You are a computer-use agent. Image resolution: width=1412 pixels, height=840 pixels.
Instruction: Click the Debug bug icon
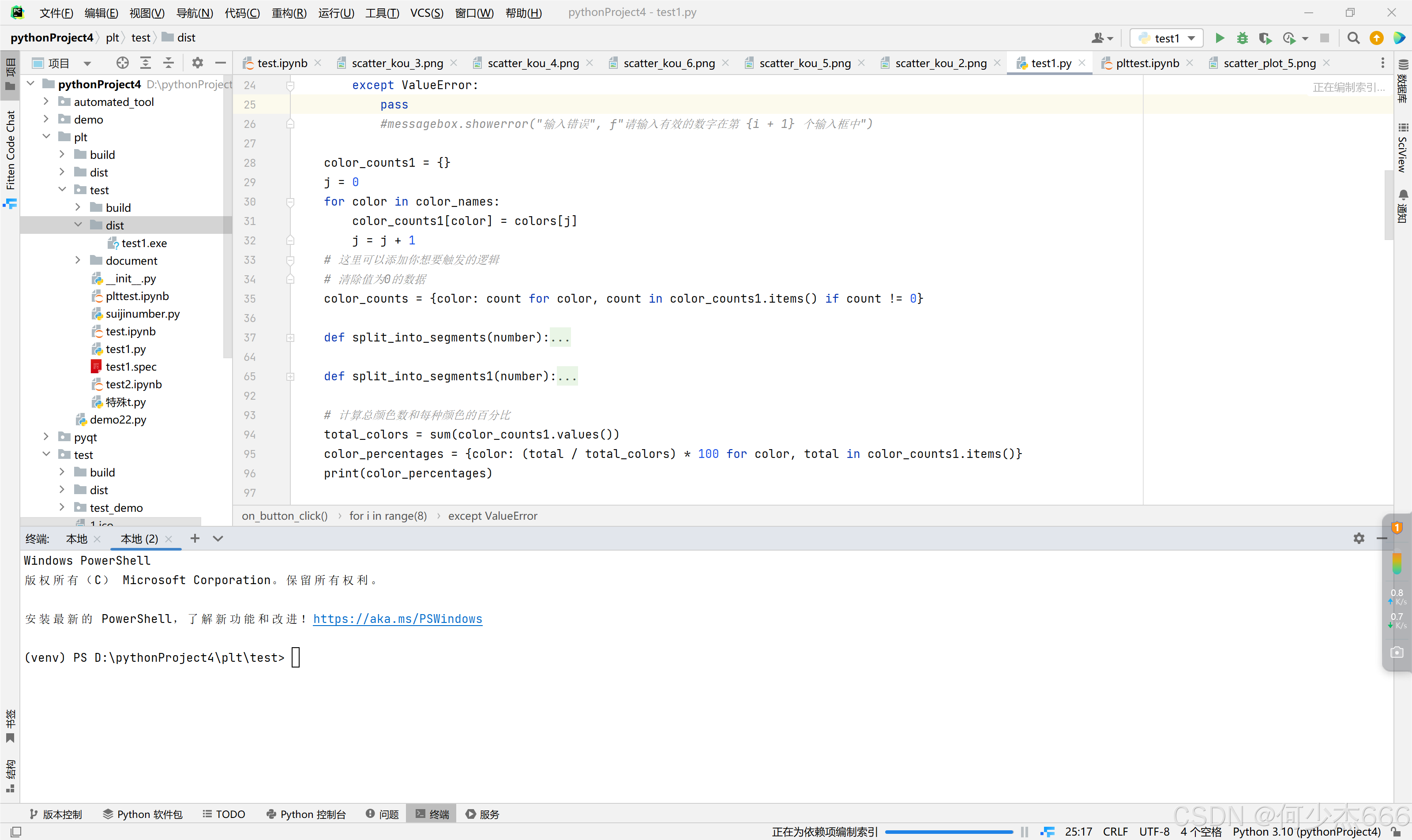coord(1242,38)
